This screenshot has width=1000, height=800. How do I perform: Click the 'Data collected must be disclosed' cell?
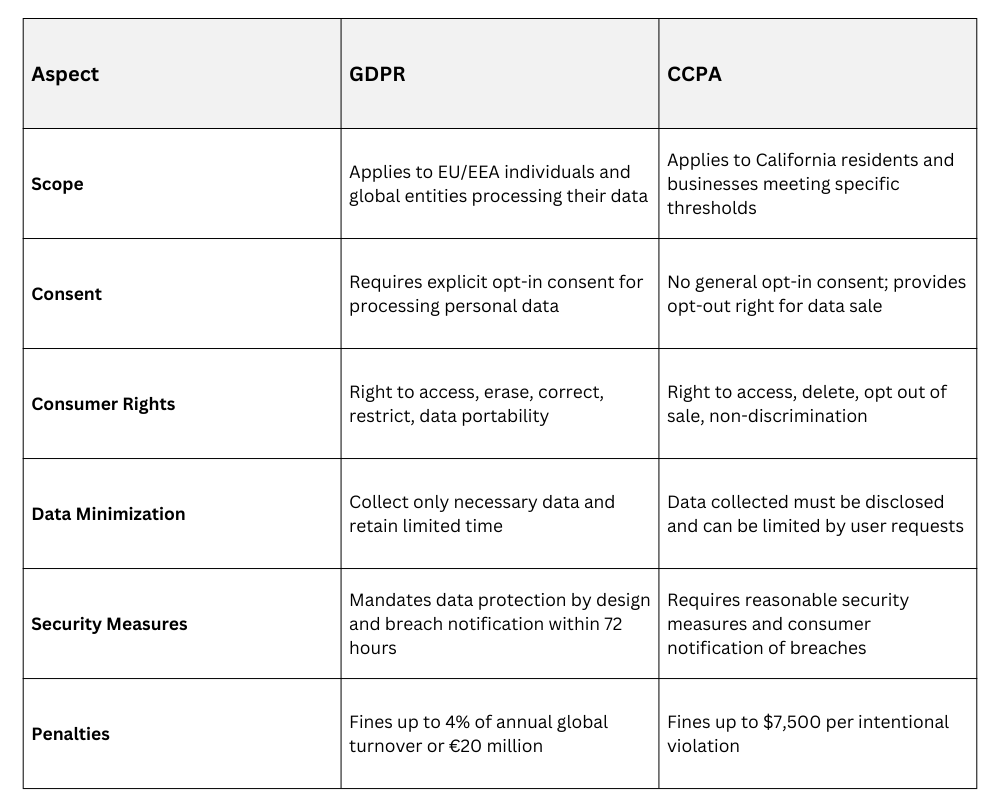[x=815, y=514]
